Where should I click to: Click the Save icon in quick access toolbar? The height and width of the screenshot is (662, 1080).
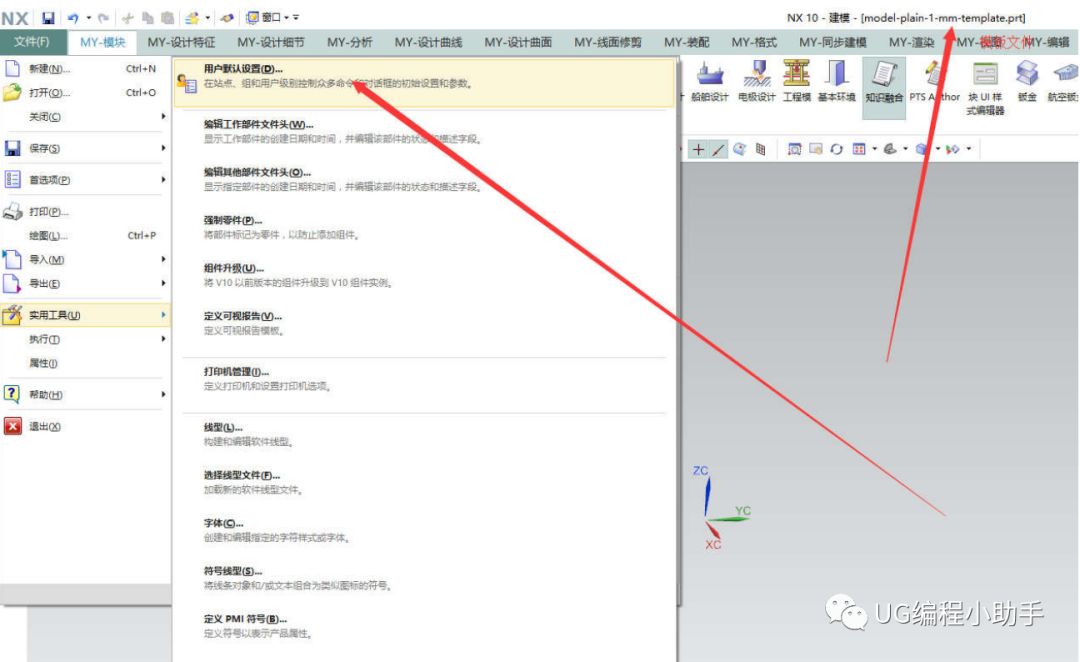point(48,17)
